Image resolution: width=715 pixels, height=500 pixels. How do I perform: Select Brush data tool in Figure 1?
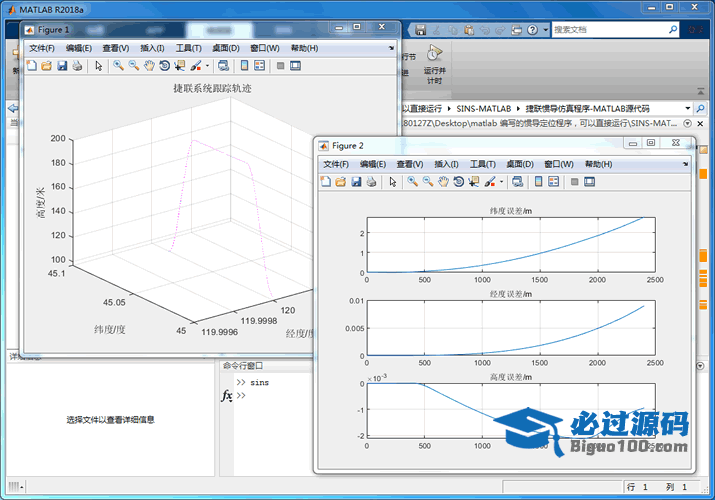click(196, 66)
